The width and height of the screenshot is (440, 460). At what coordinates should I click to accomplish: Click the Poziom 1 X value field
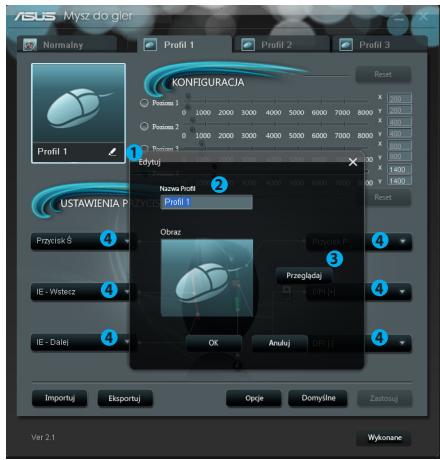tap(399, 99)
